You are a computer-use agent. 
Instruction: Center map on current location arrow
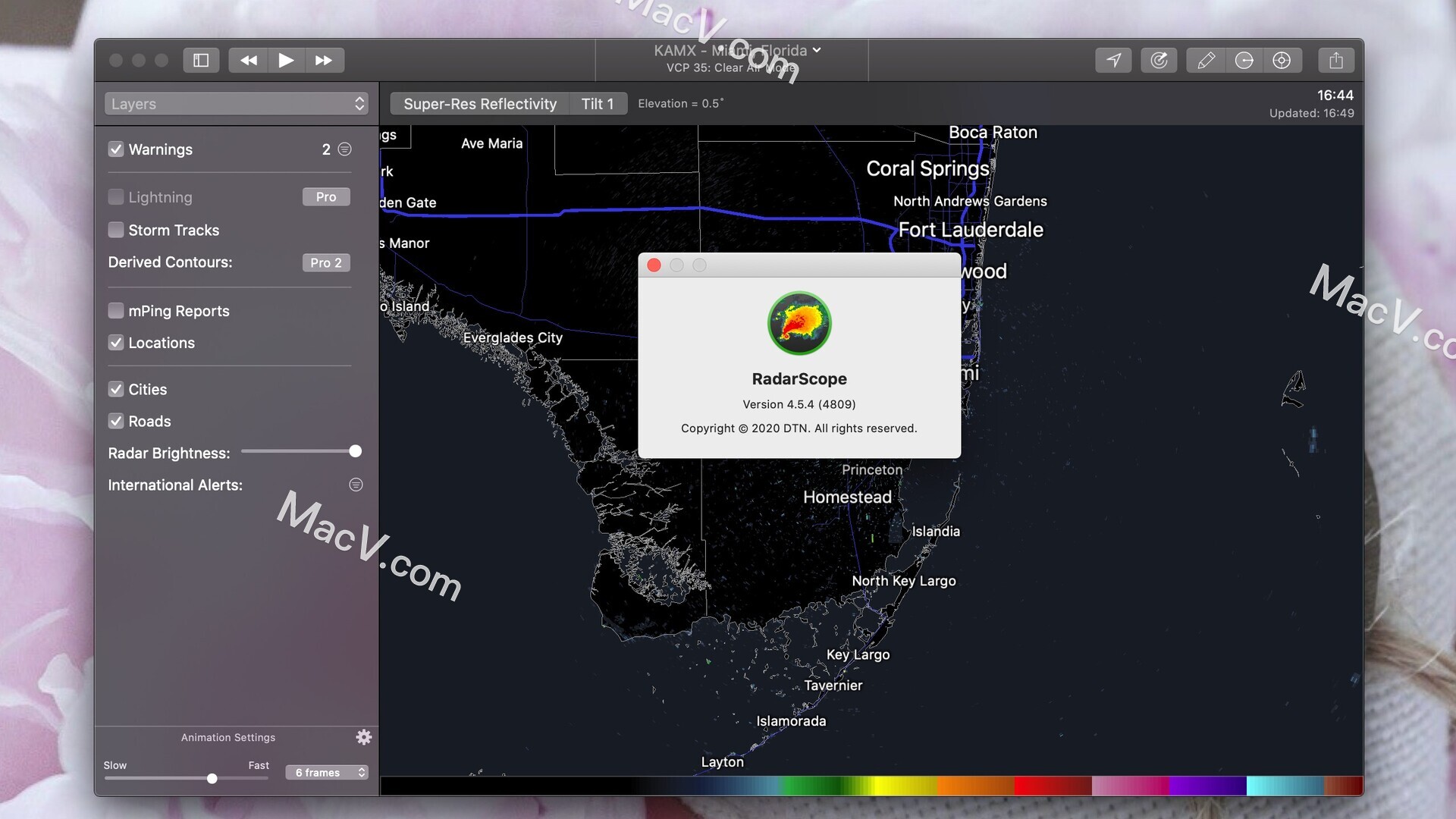point(1113,60)
